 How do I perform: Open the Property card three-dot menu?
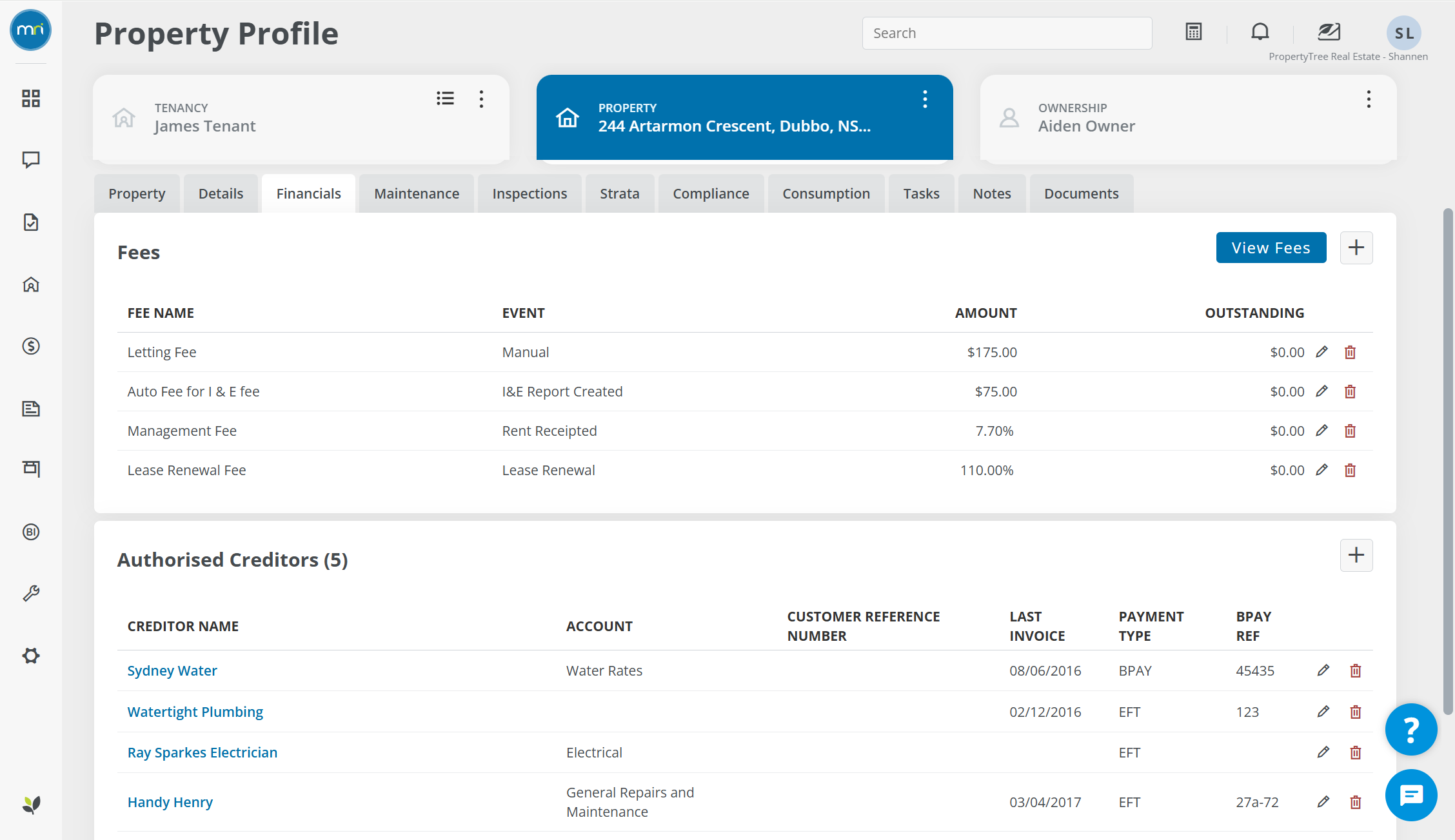925,99
